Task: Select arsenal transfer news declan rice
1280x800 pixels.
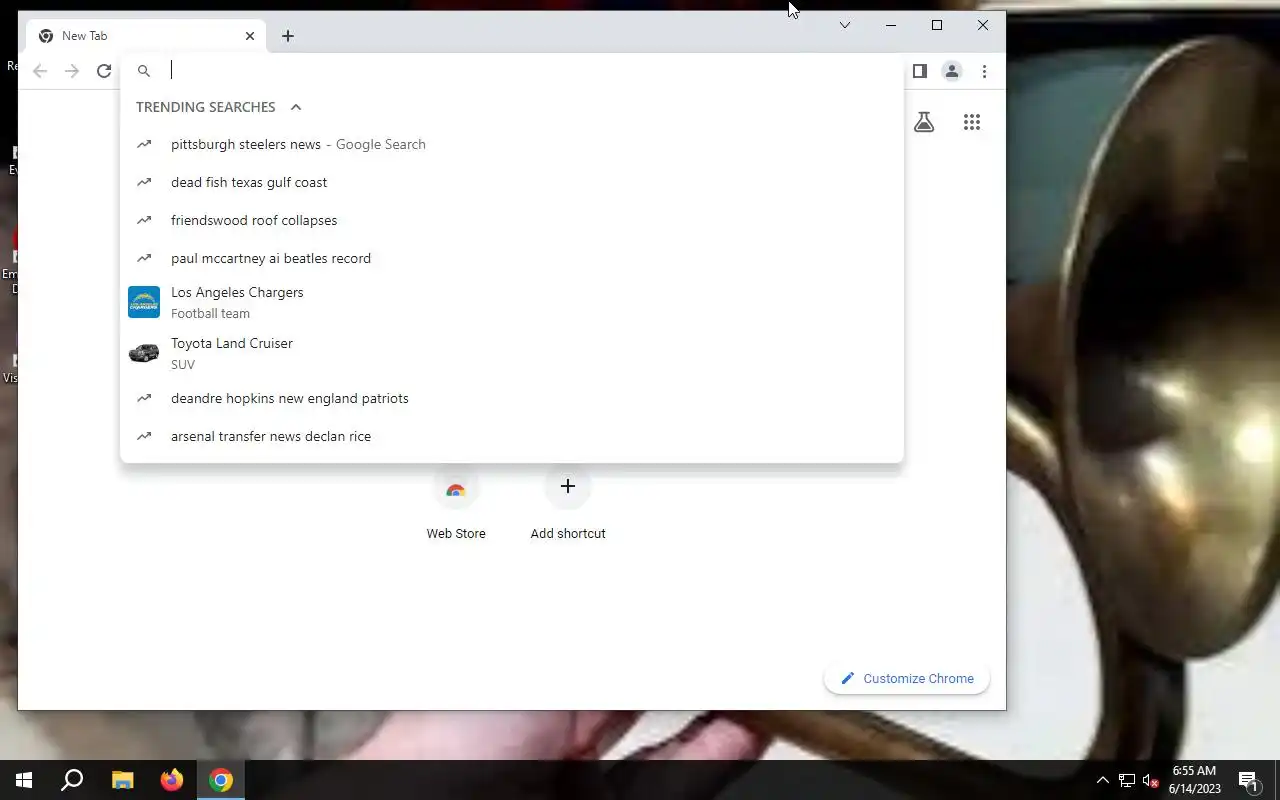Action: pos(512,436)
